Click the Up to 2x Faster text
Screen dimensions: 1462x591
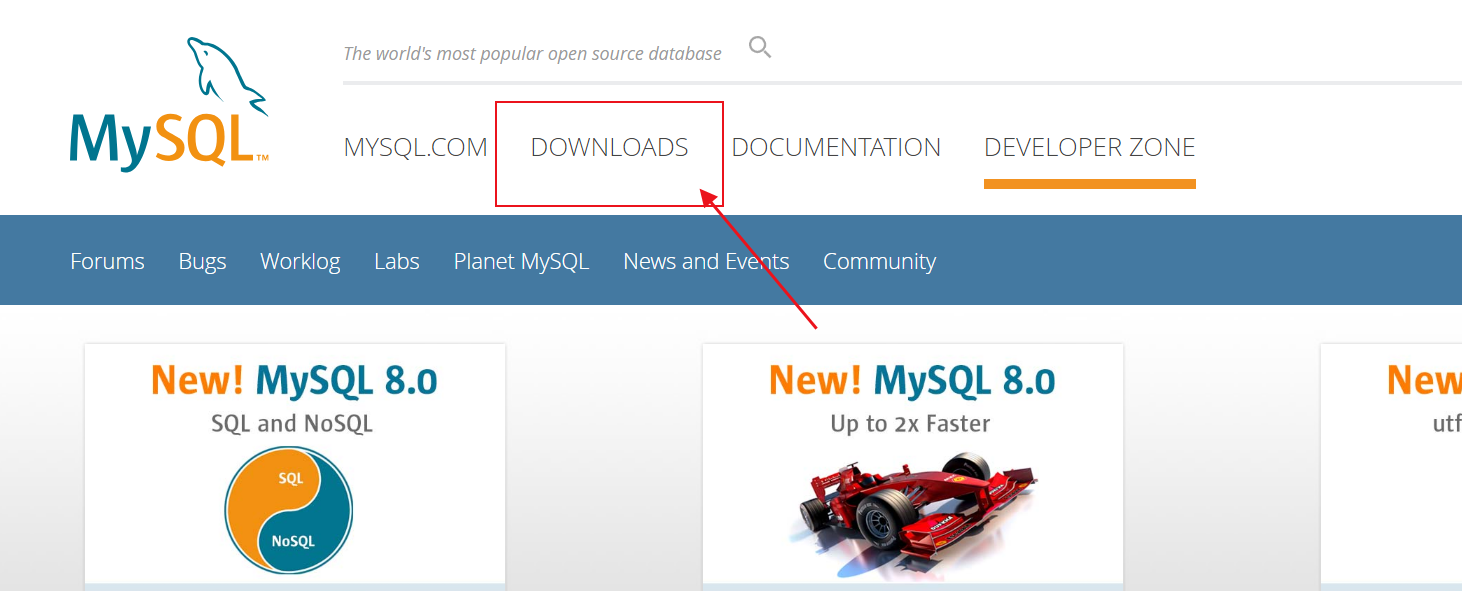tap(910, 424)
